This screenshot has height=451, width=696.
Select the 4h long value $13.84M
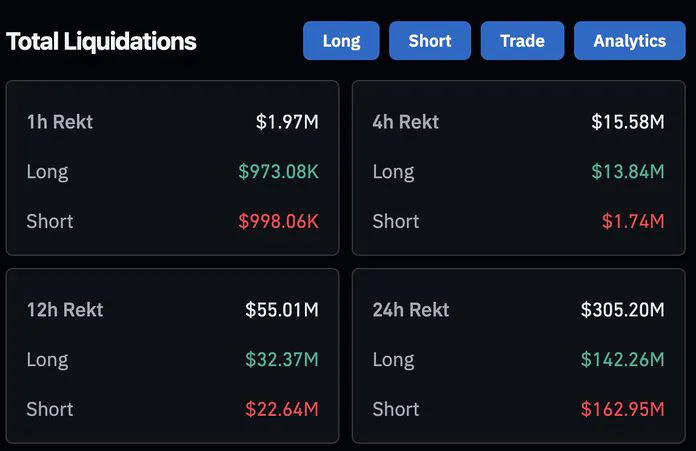(628, 172)
